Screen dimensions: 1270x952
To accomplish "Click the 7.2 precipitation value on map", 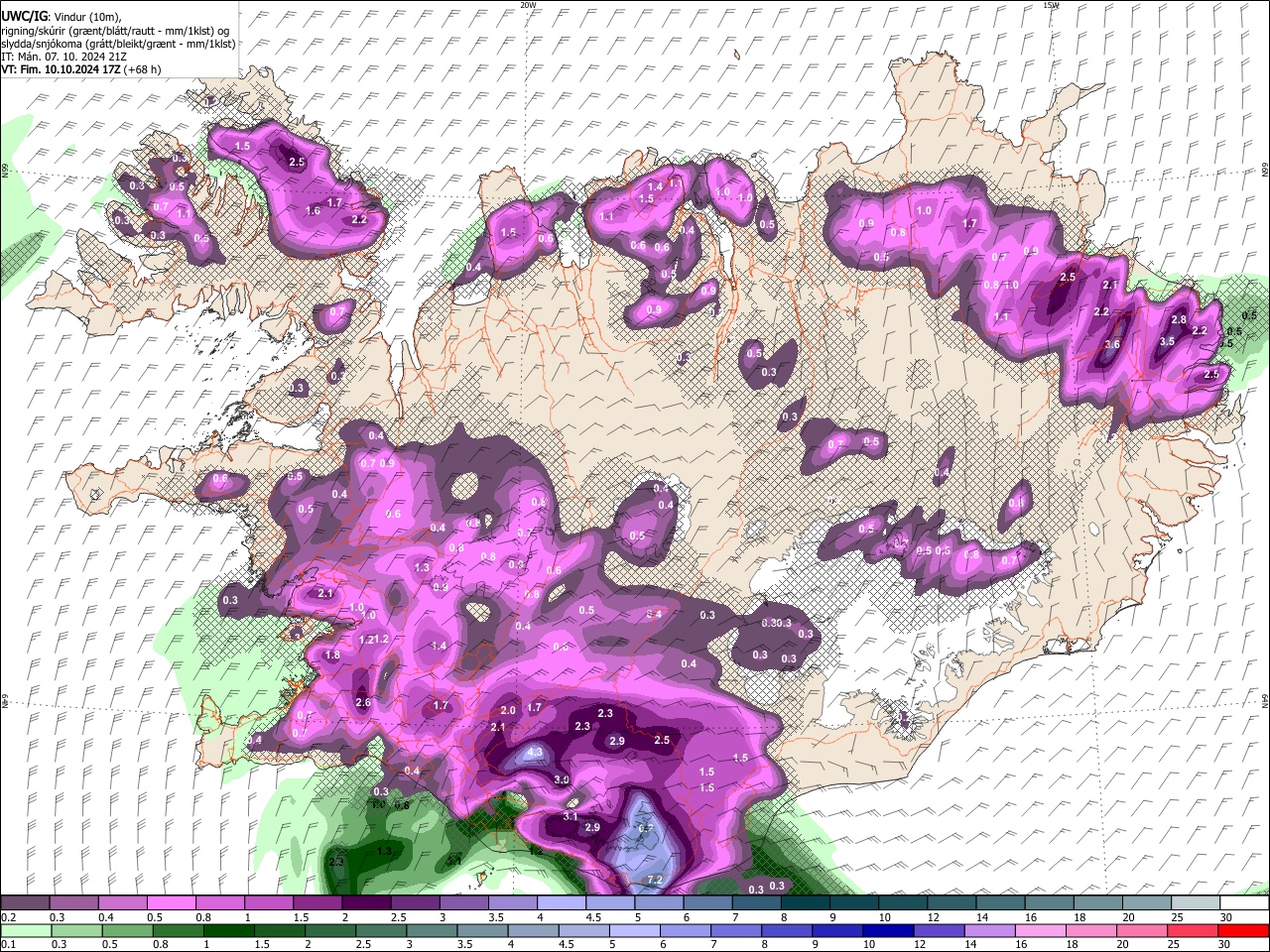I will (655, 880).
